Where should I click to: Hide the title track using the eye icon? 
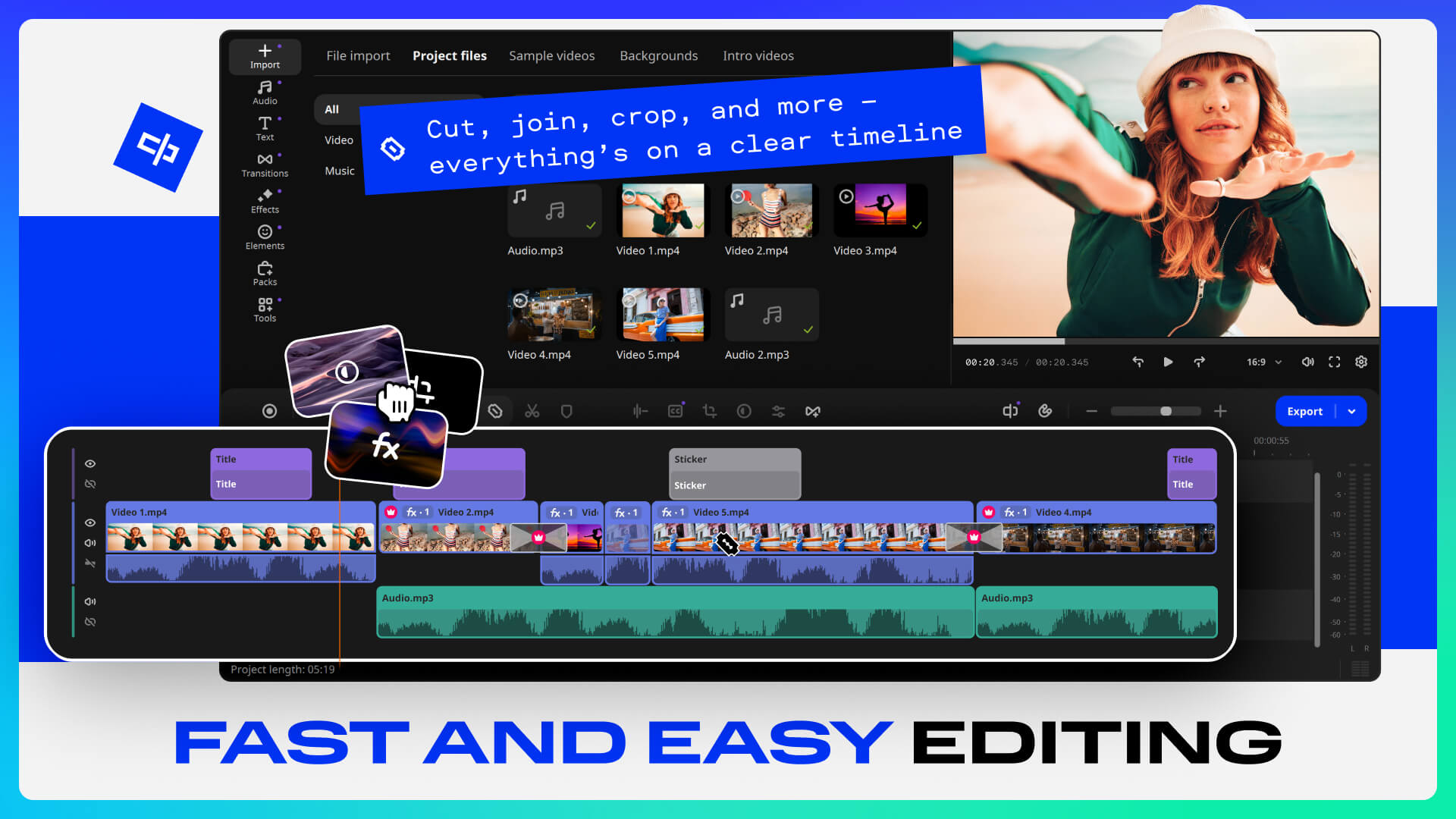pyautogui.click(x=90, y=463)
